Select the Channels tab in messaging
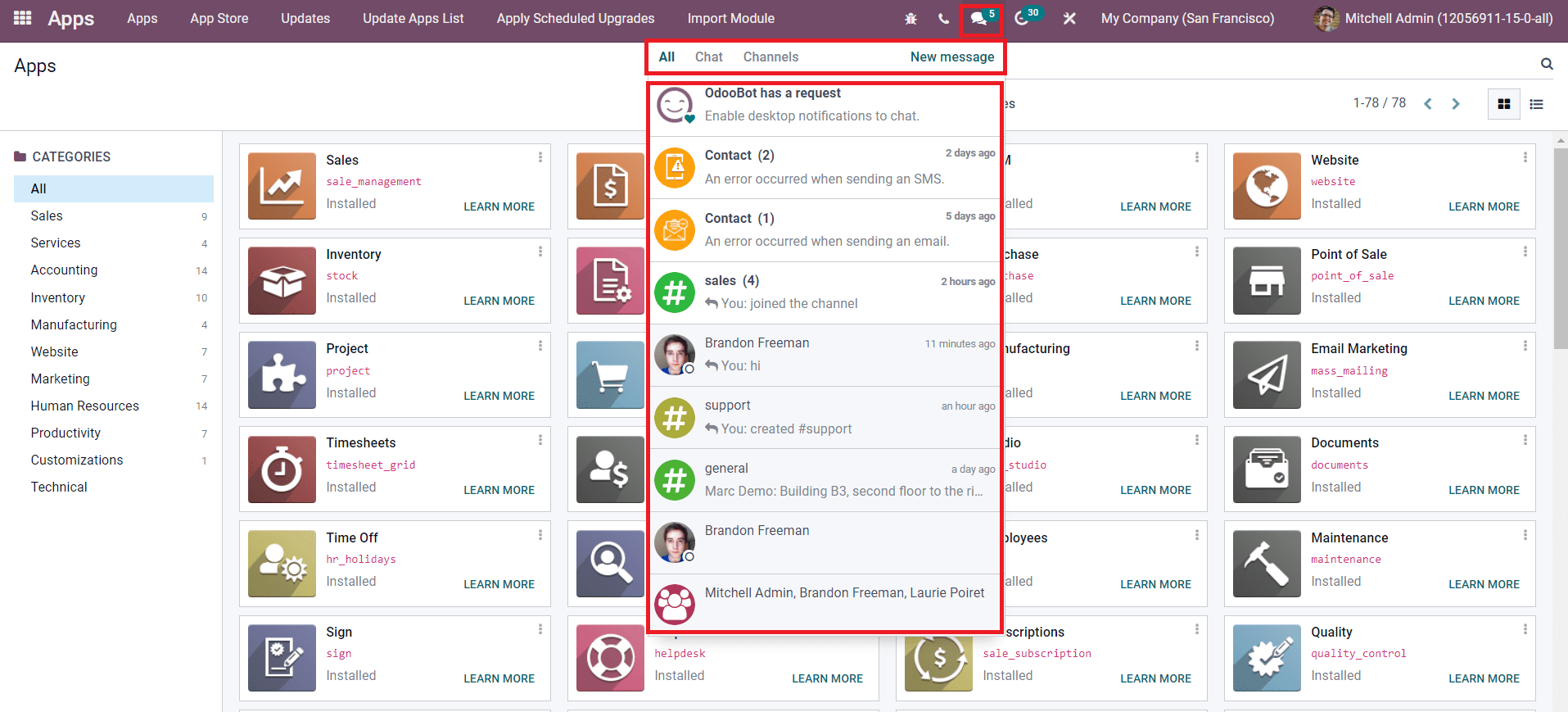 click(x=770, y=57)
